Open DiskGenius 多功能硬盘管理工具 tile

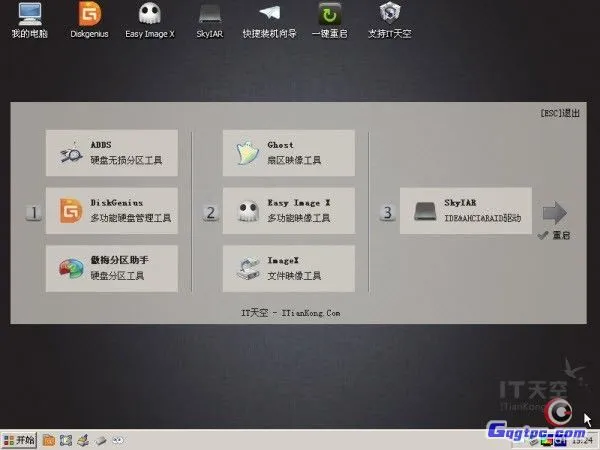[112, 211]
